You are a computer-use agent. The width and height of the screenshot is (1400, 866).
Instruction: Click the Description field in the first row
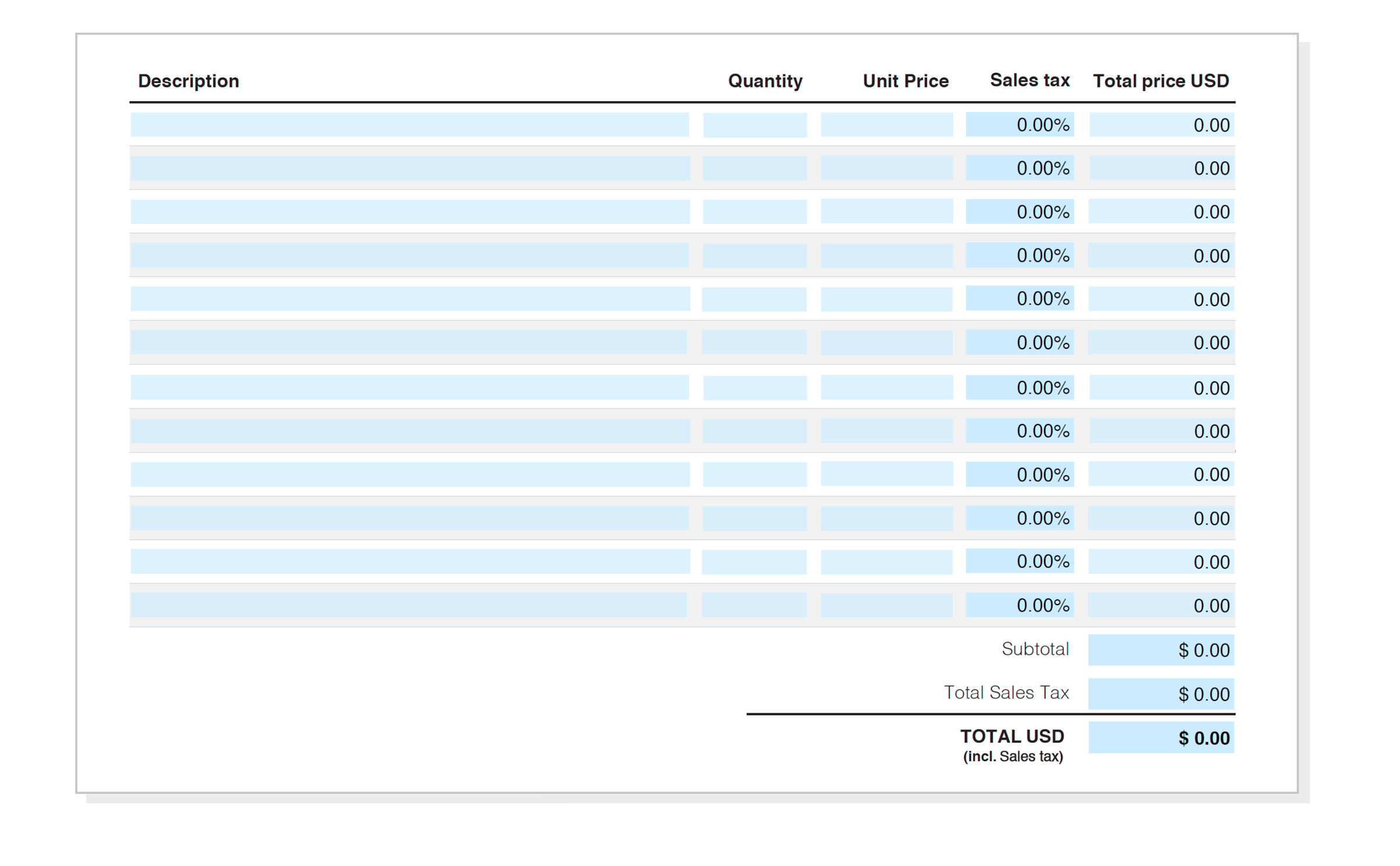pyautogui.click(x=408, y=124)
